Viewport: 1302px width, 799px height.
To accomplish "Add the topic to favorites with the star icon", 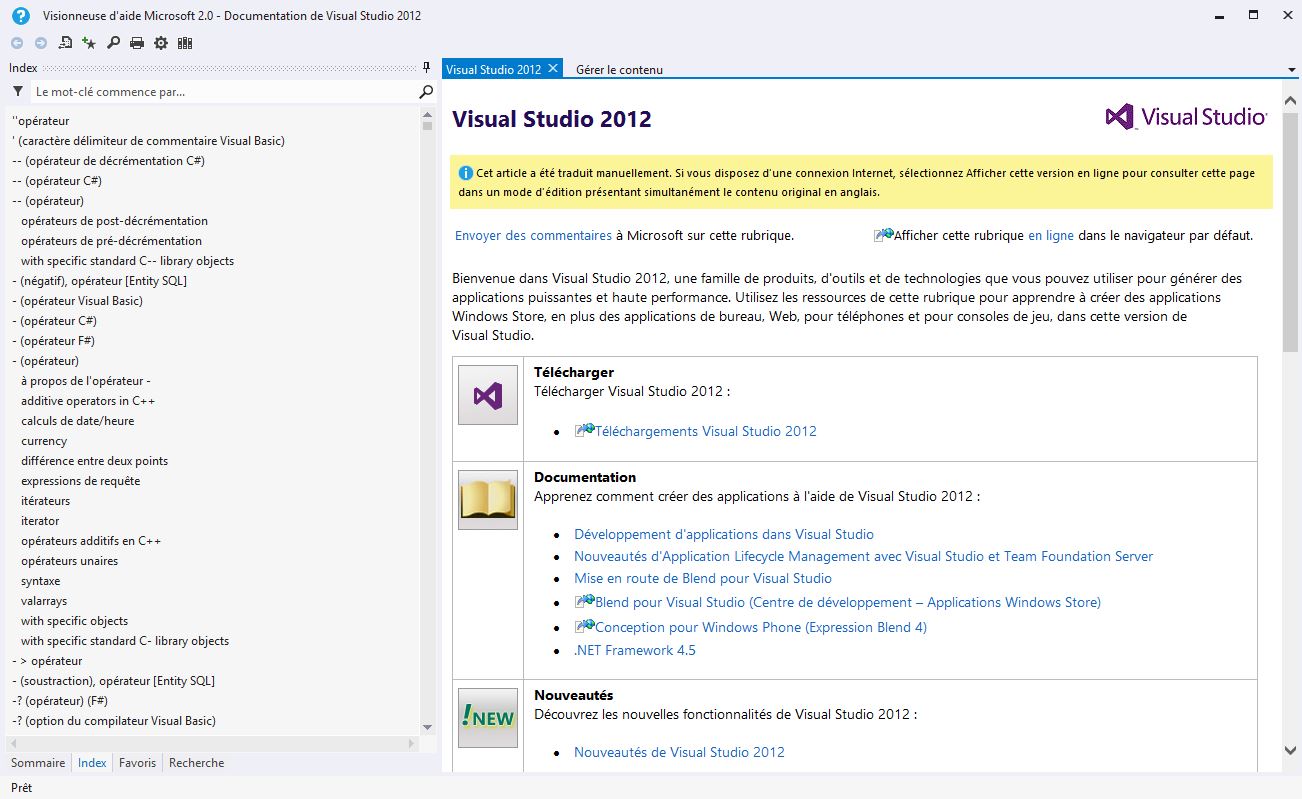I will tap(89, 43).
